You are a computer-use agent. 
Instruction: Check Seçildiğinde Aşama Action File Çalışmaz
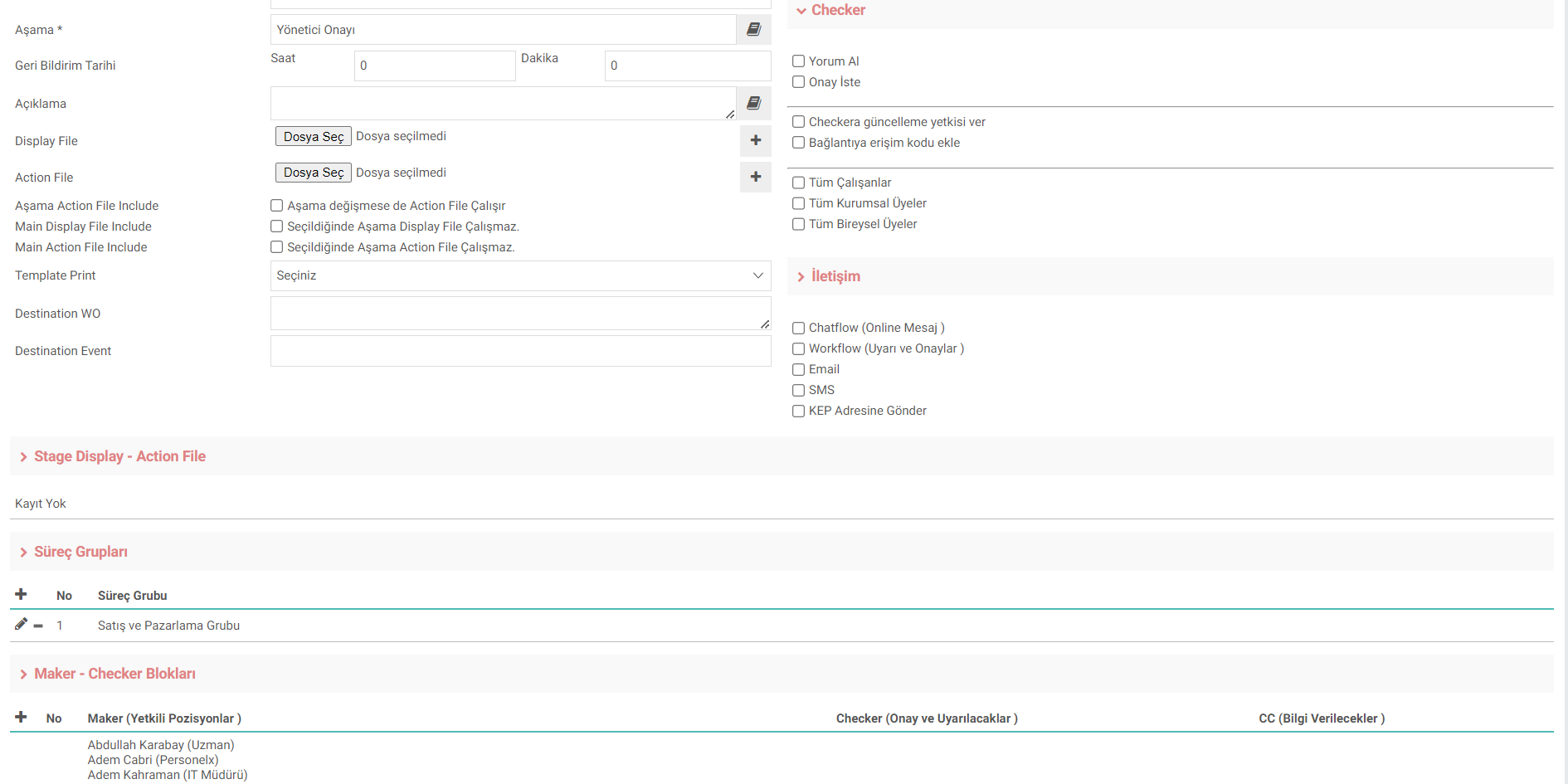pos(277,247)
